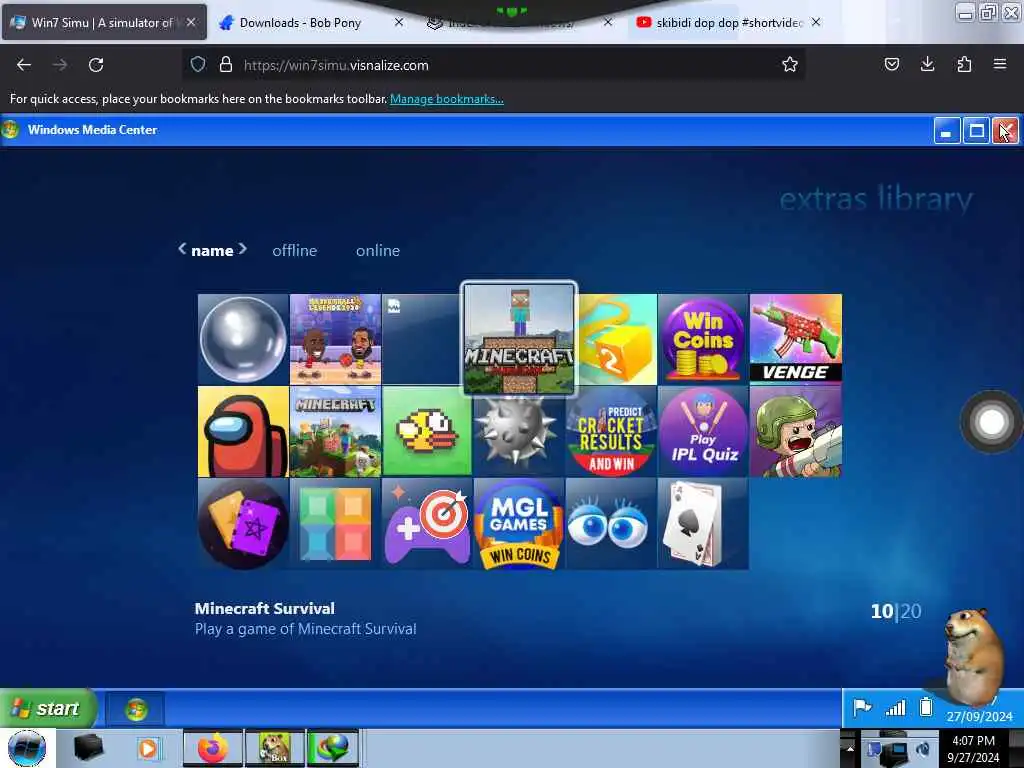The width and height of the screenshot is (1024, 768).
Task: Click the simulator battery icon
Action: click(925, 707)
